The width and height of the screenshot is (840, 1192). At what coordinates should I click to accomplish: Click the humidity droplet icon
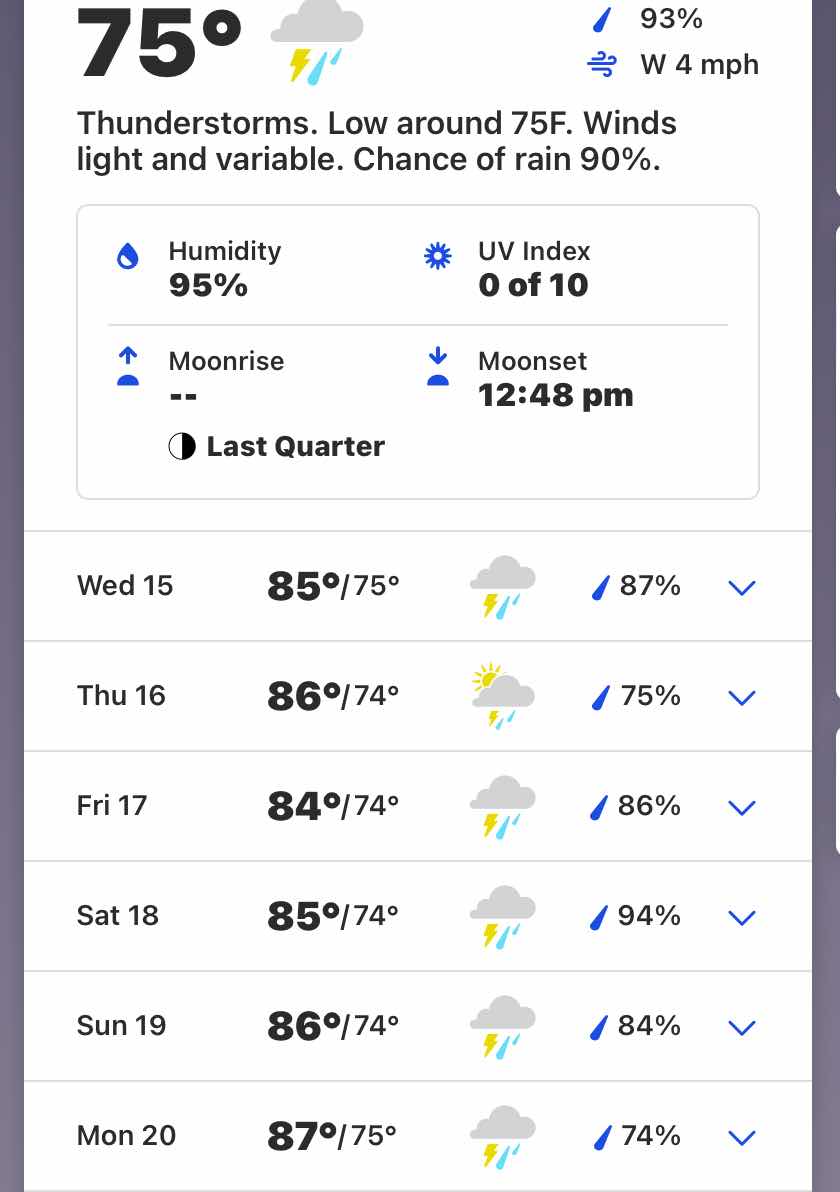tap(128, 256)
